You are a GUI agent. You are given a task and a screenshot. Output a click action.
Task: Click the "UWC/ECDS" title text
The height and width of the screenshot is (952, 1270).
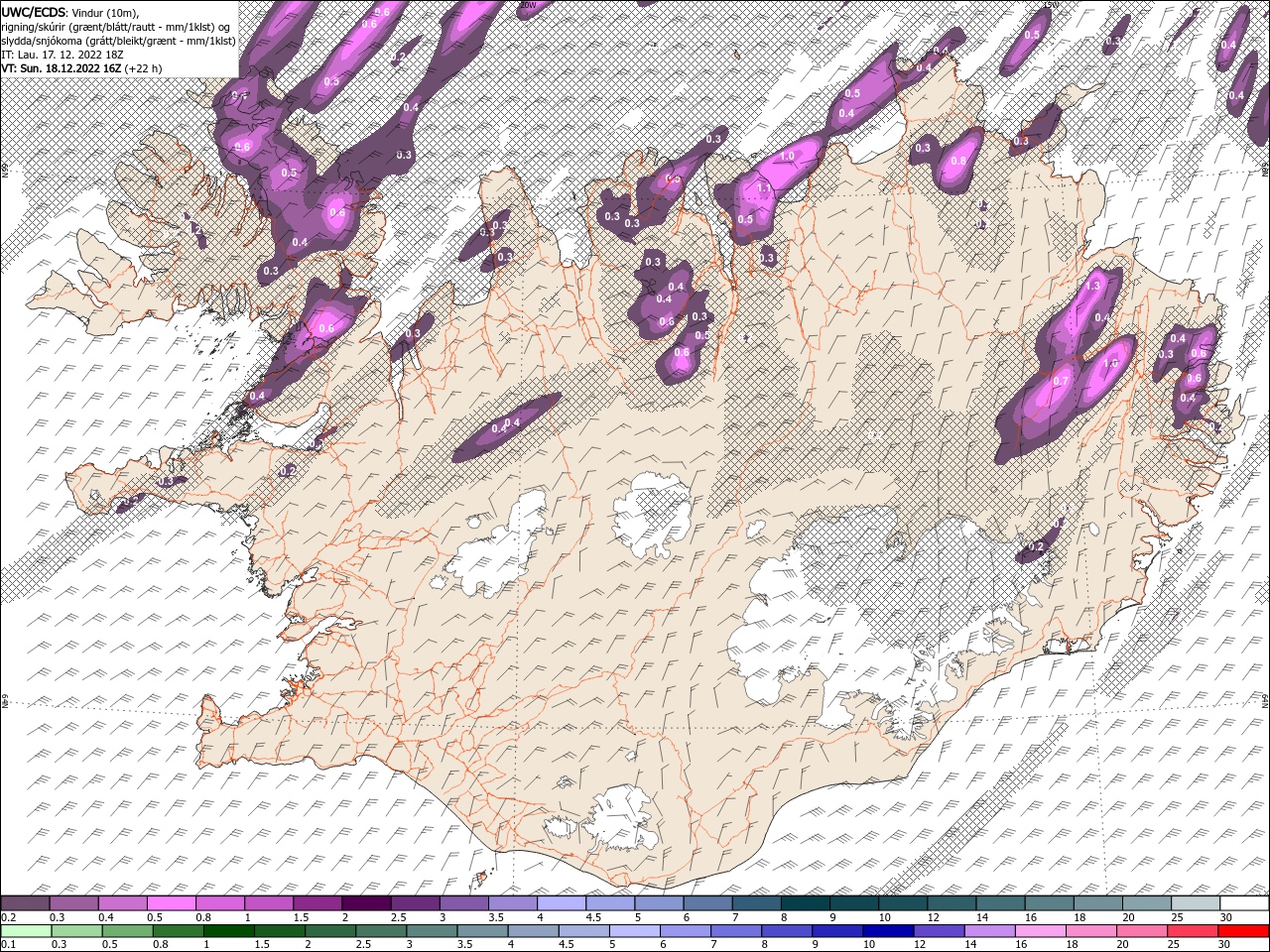pyautogui.click(x=34, y=12)
